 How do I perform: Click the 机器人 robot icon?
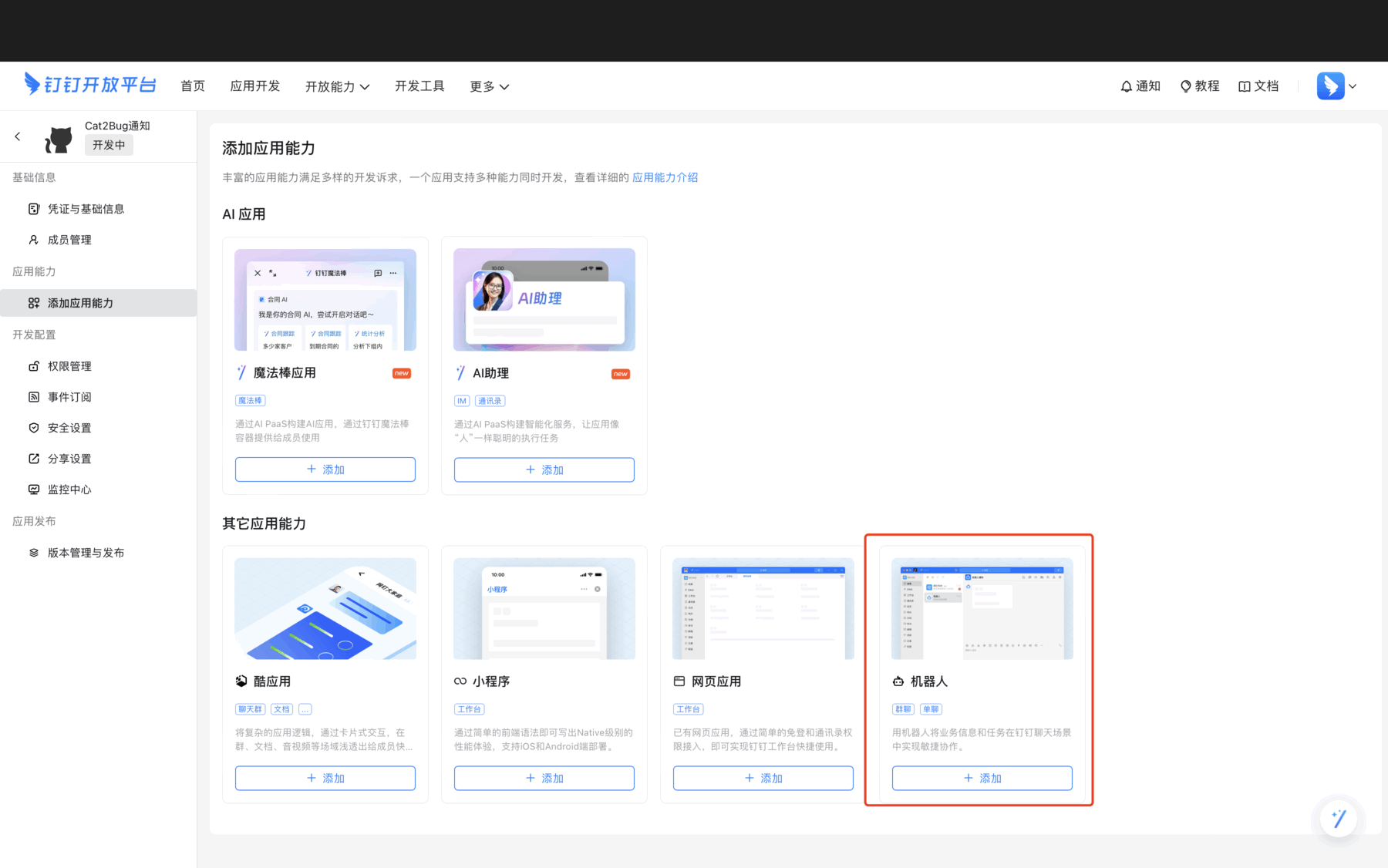click(898, 681)
